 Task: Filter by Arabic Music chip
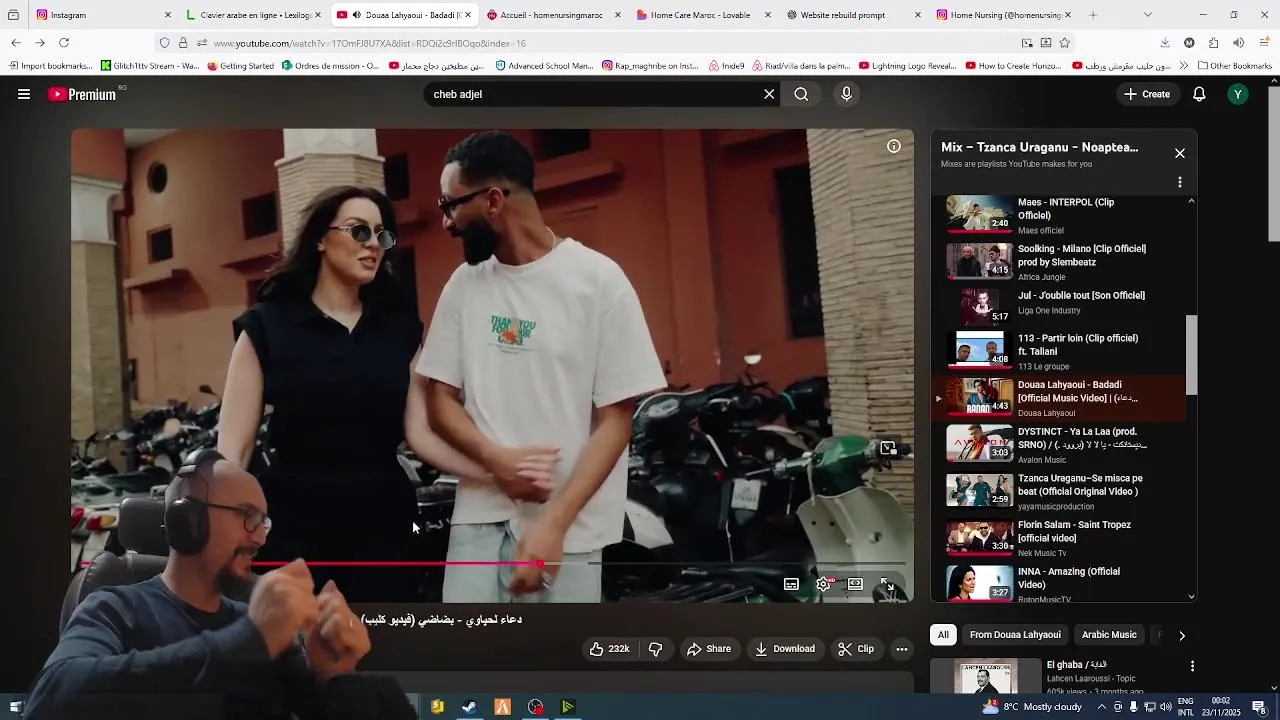(x=1109, y=635)
